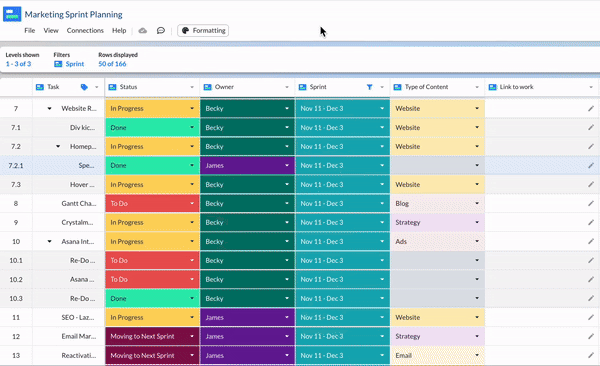Click the Status column header icon
The width and height of the screenshot is (600, 366).
point(112,87)
